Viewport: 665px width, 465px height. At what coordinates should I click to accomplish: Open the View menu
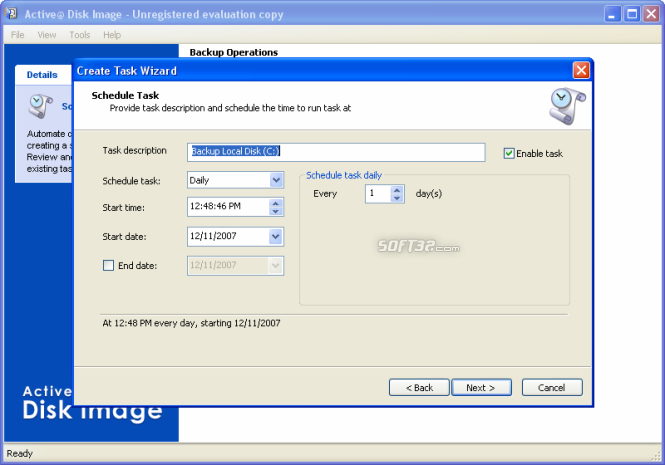click(x=47, y=35)
